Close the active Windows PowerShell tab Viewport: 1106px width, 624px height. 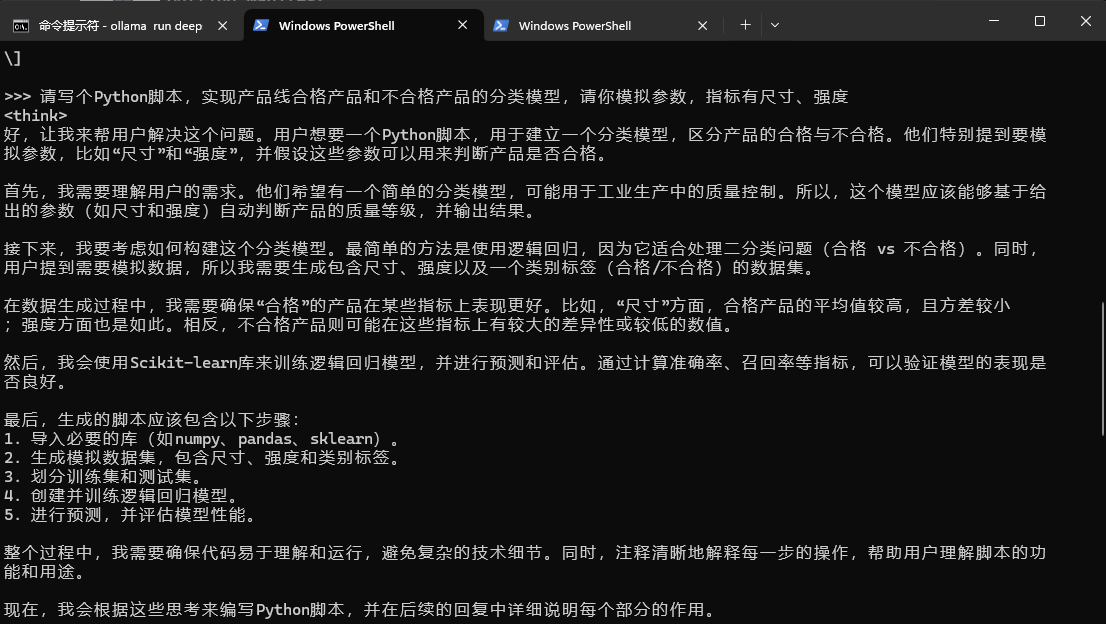coord(463,25)
